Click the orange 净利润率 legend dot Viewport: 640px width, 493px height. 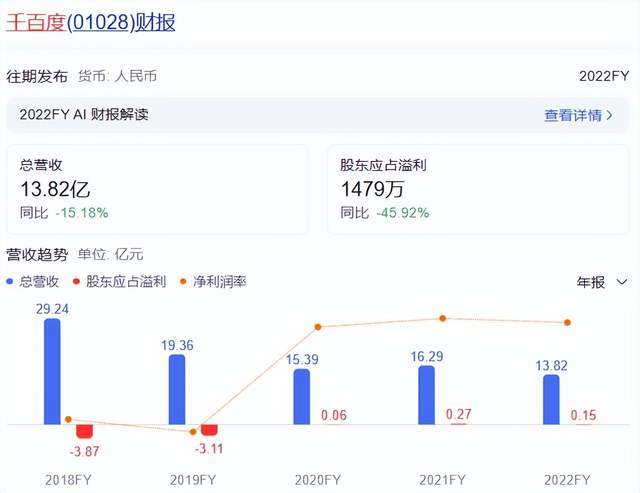tap(183, 282)
